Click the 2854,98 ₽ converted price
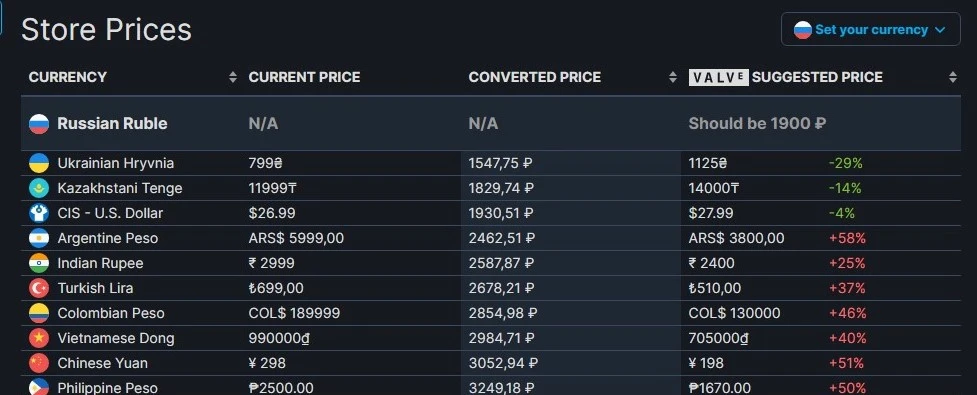The width and height of the screenshot is (977, 395). [x=503, y=313]
